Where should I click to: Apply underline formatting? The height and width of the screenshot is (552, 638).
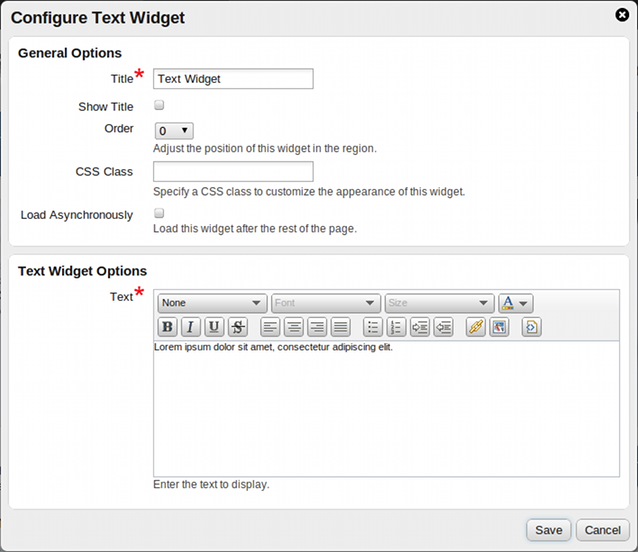pyautogui.click(x=214, y=327)
